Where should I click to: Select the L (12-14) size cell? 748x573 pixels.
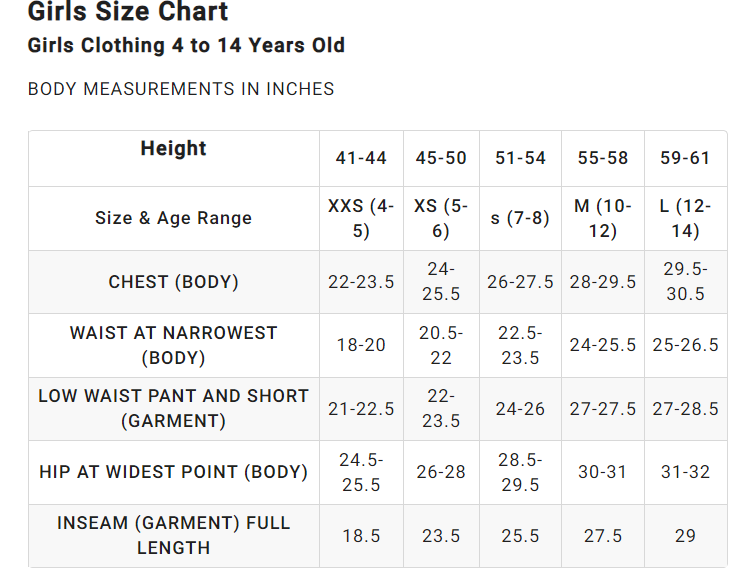(686, 218)
